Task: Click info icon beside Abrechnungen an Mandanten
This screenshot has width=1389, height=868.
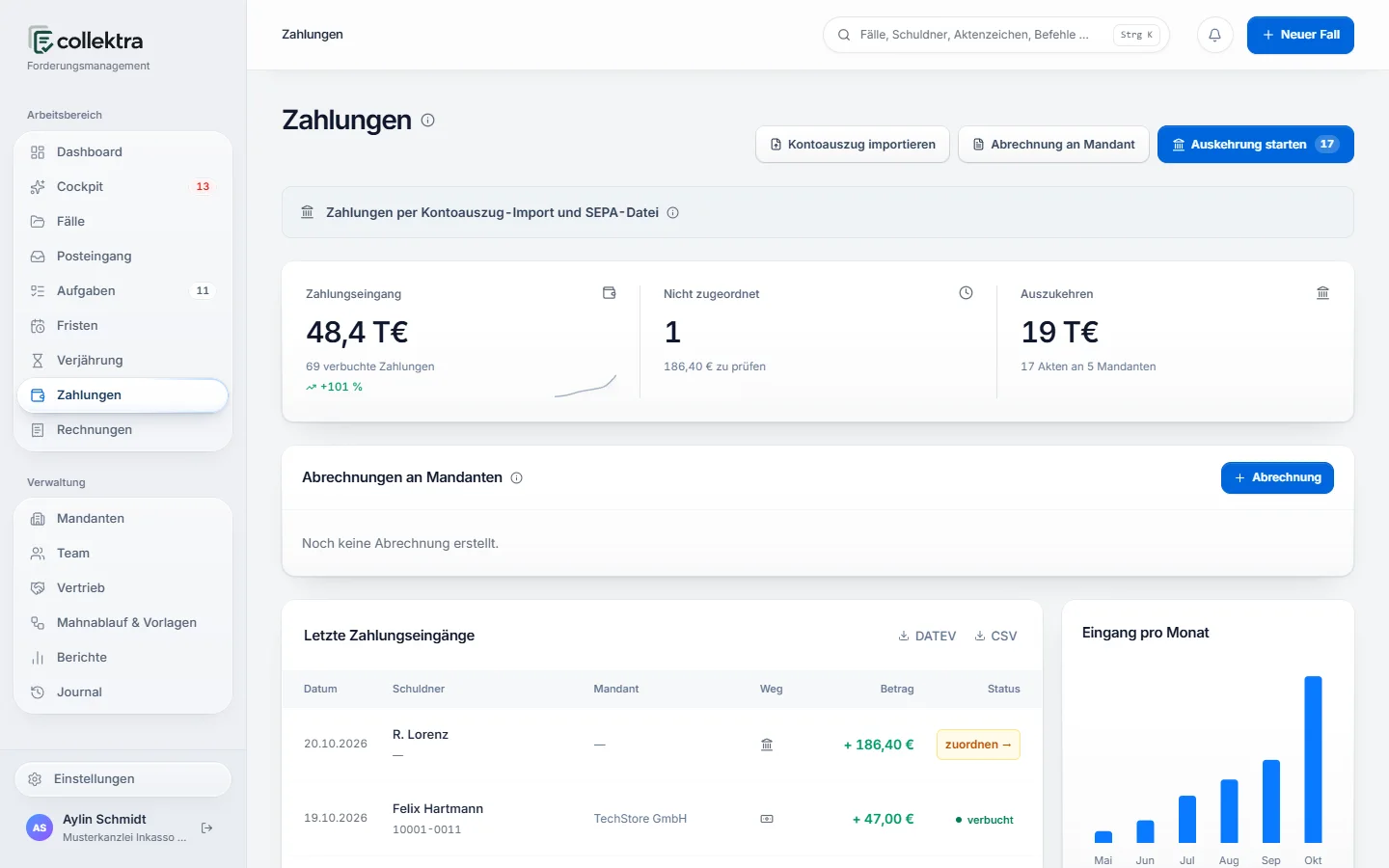Action: click(x=517, y=477)
